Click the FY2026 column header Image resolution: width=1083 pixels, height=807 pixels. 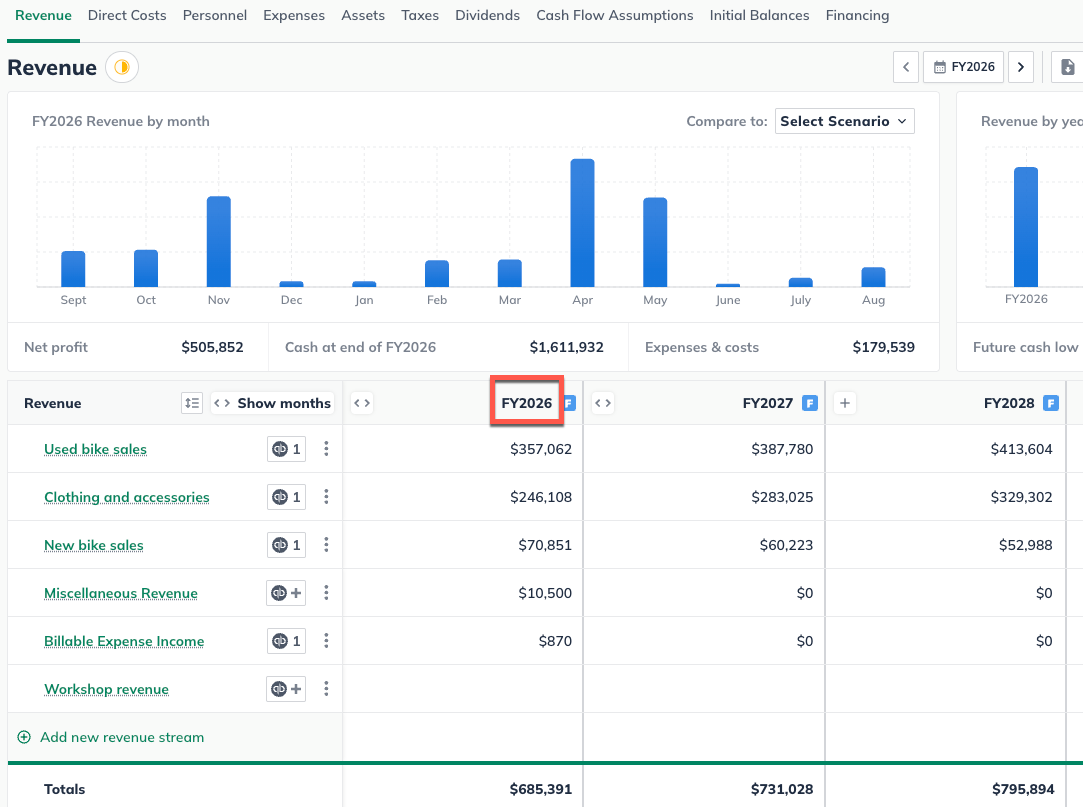(526, 403)
